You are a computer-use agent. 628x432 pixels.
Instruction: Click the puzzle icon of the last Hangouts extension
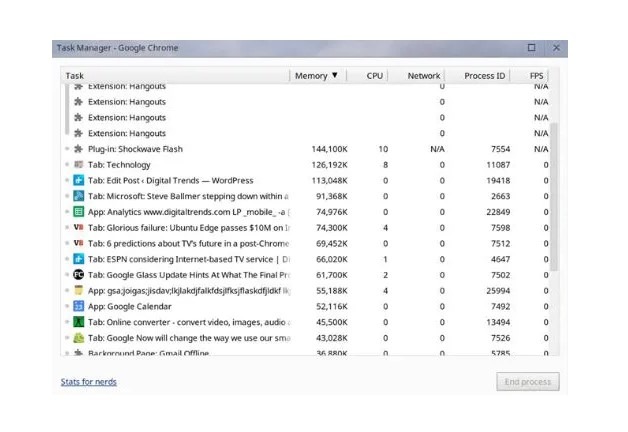click(78, 133)
